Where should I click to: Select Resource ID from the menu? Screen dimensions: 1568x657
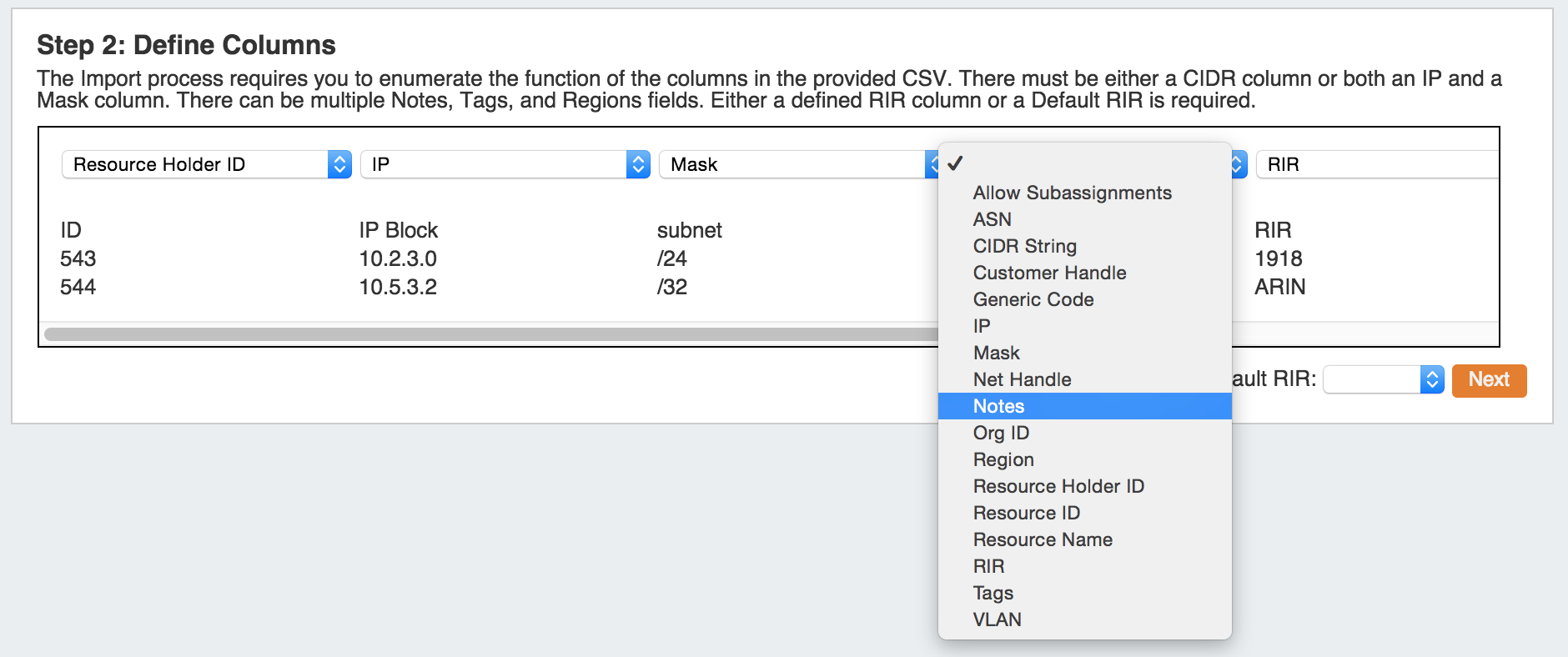point(1026,513)
